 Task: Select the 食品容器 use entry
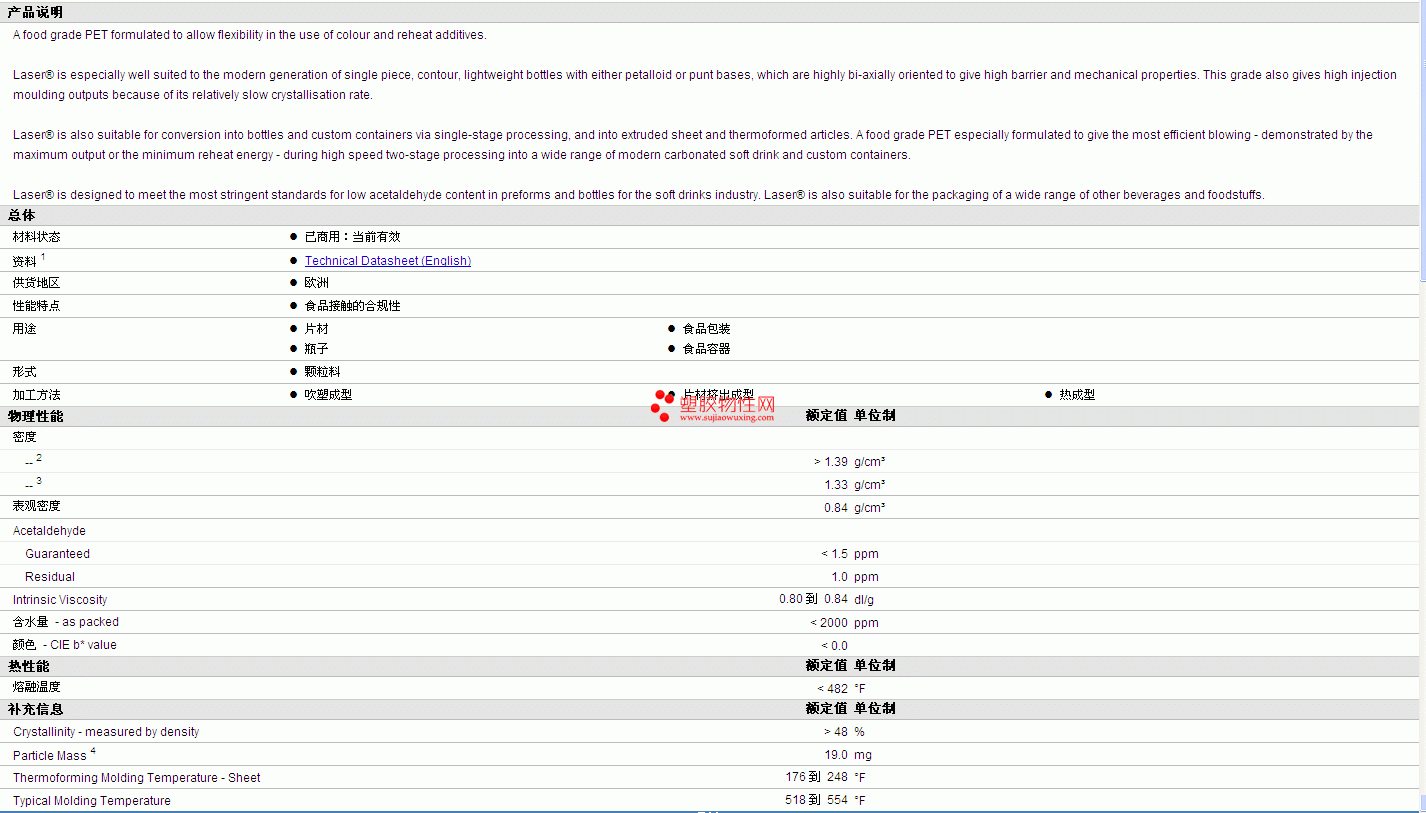[x=706, y=349]
